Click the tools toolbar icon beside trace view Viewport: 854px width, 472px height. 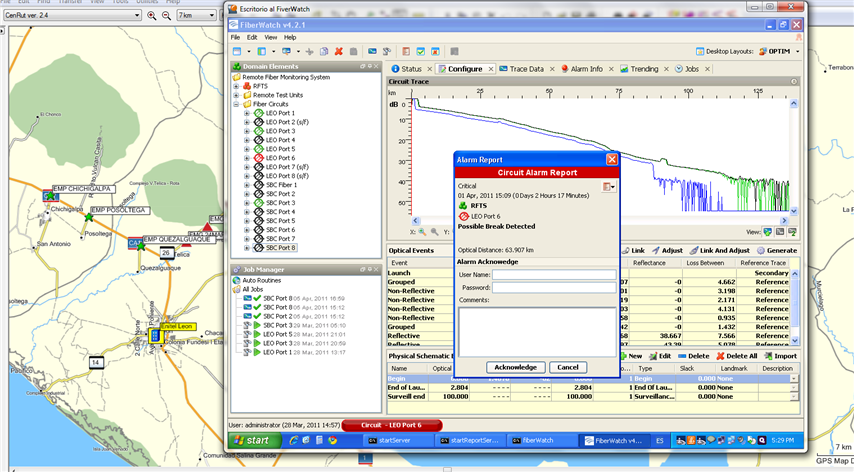[x=387, y=51]
